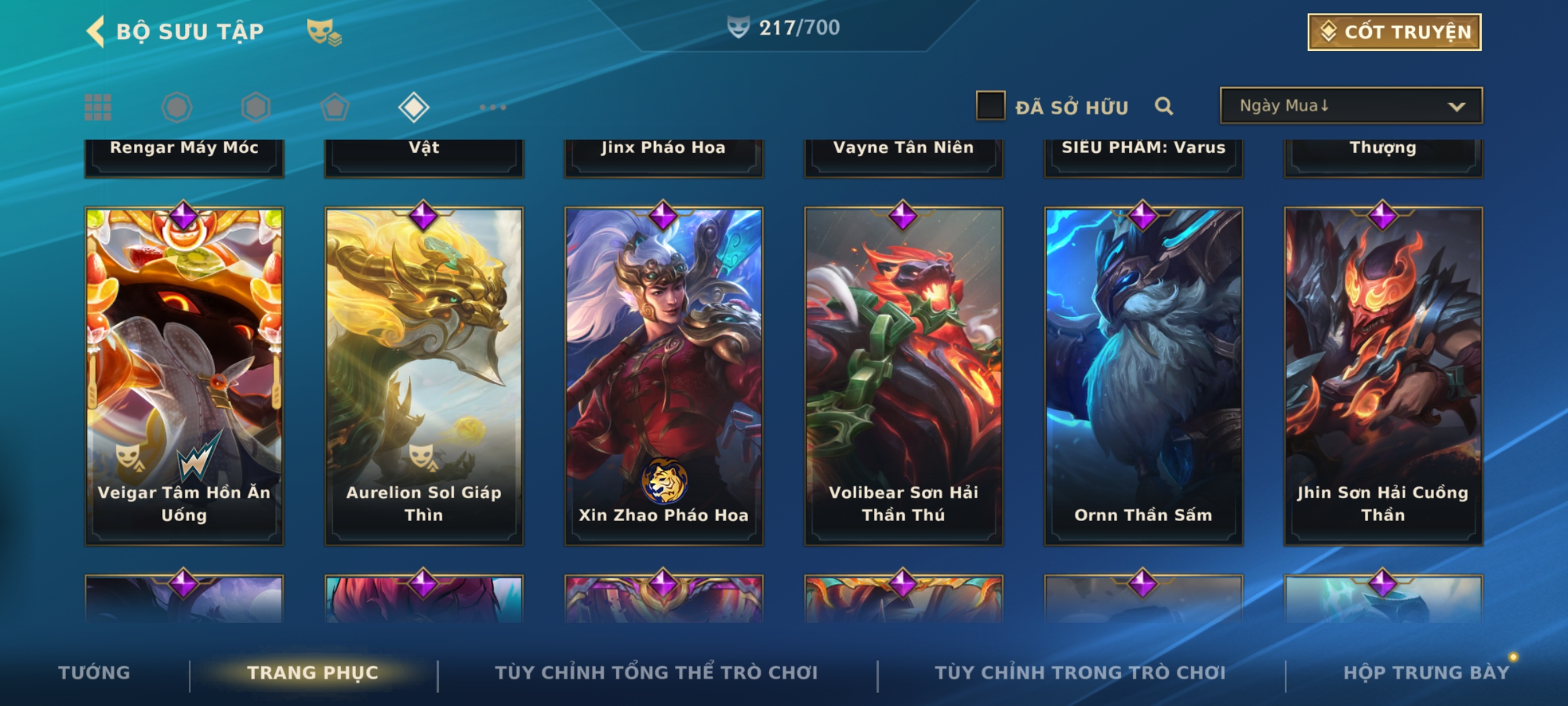
Task: Open the Hộp Trưng Bày tab
Action: 1426,672
